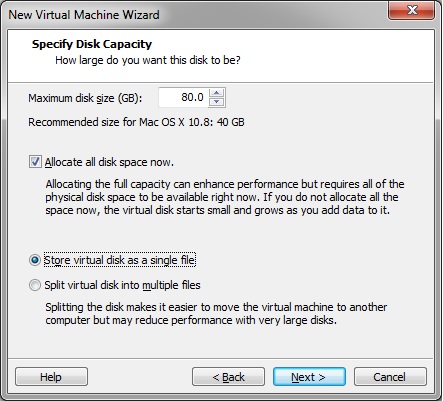Click the "How large do you want this disk" subtitle
The image size is (443, 401).
[148, 60]
